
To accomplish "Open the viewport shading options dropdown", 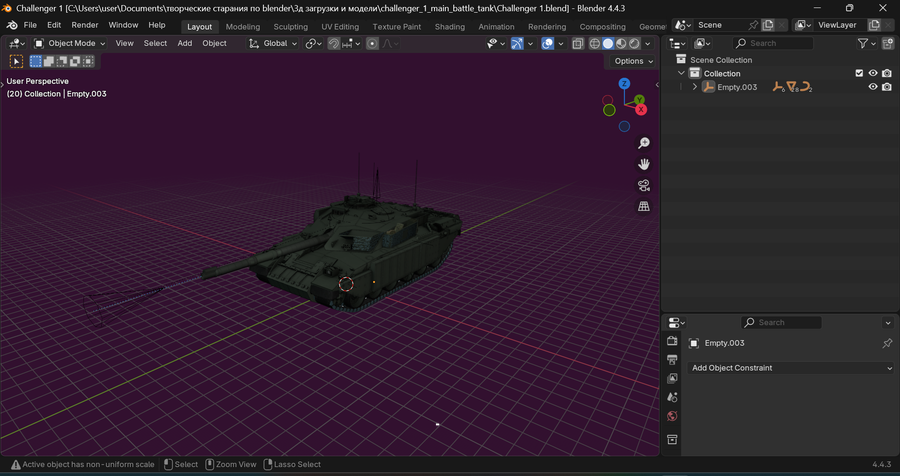I will (648, 44).
